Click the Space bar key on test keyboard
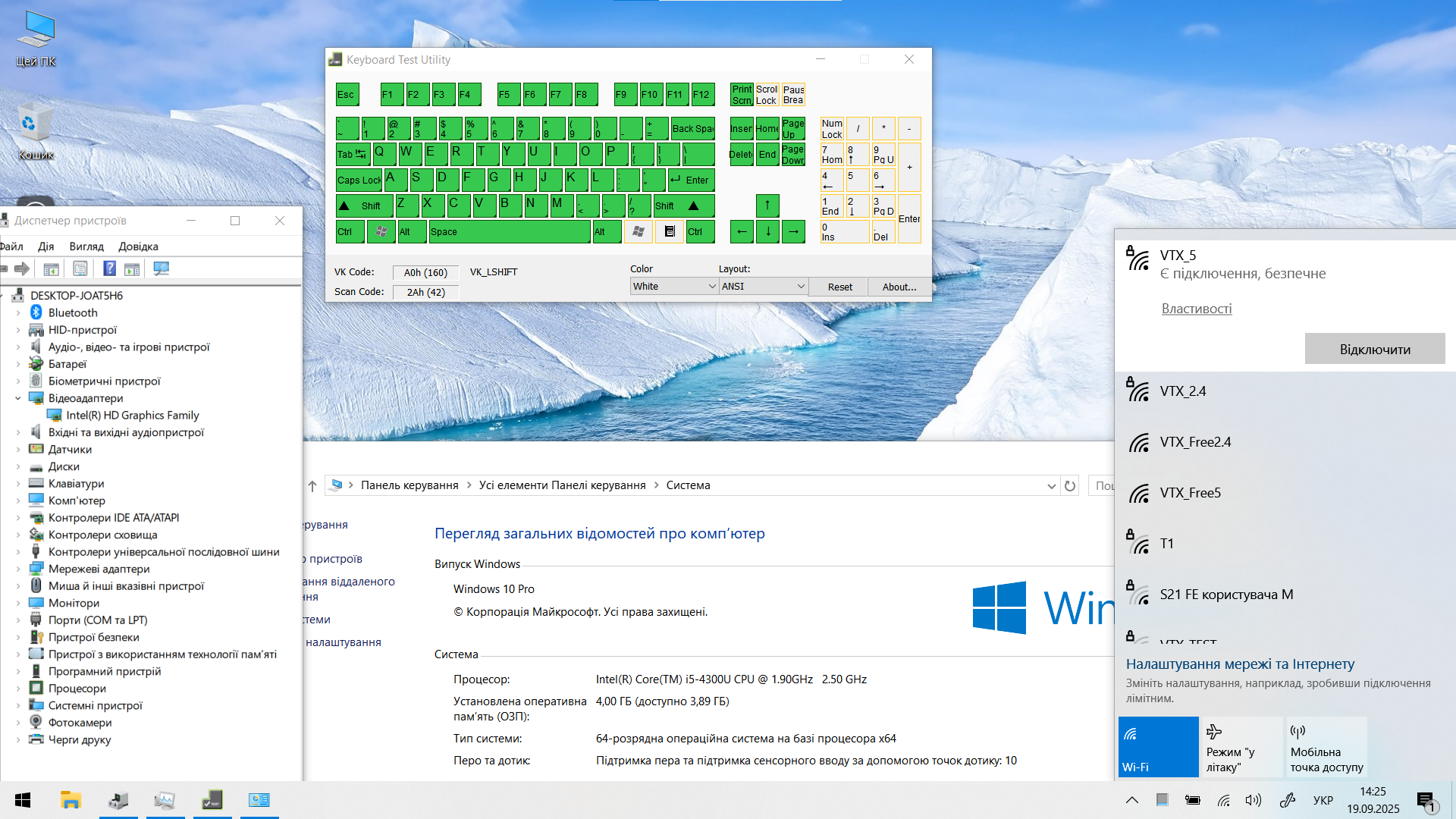 click(510, 232)
